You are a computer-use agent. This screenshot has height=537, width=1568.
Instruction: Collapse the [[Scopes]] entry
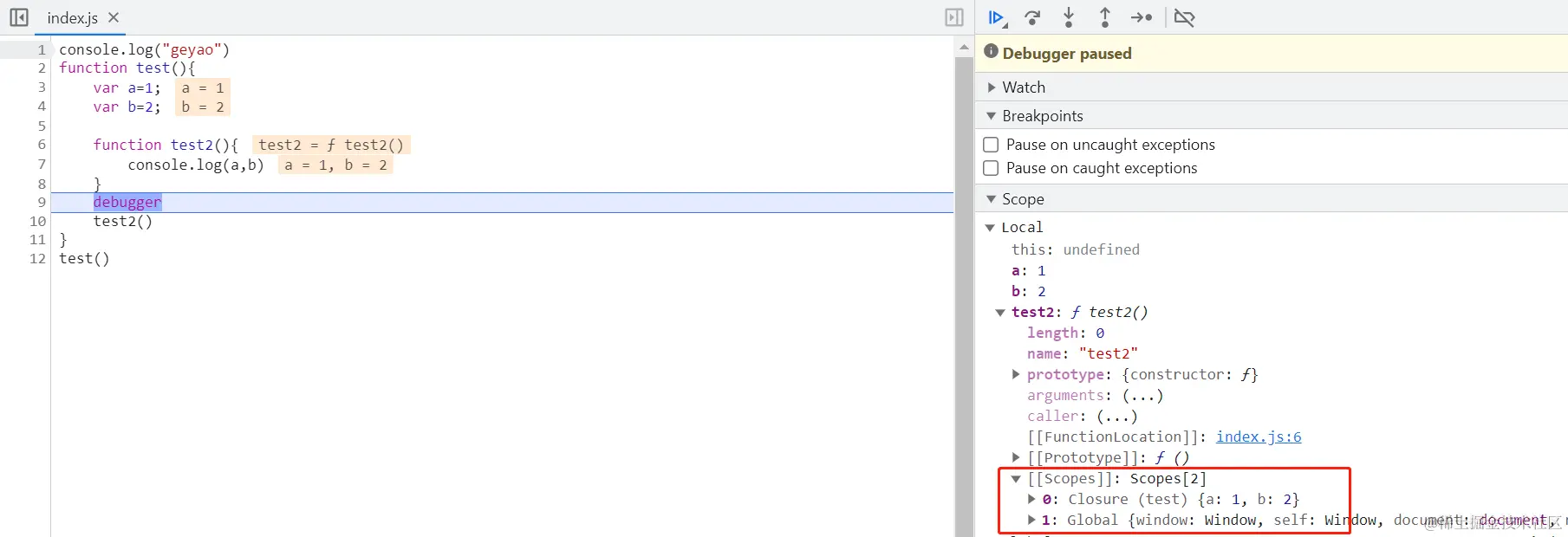pos(1016,479)
